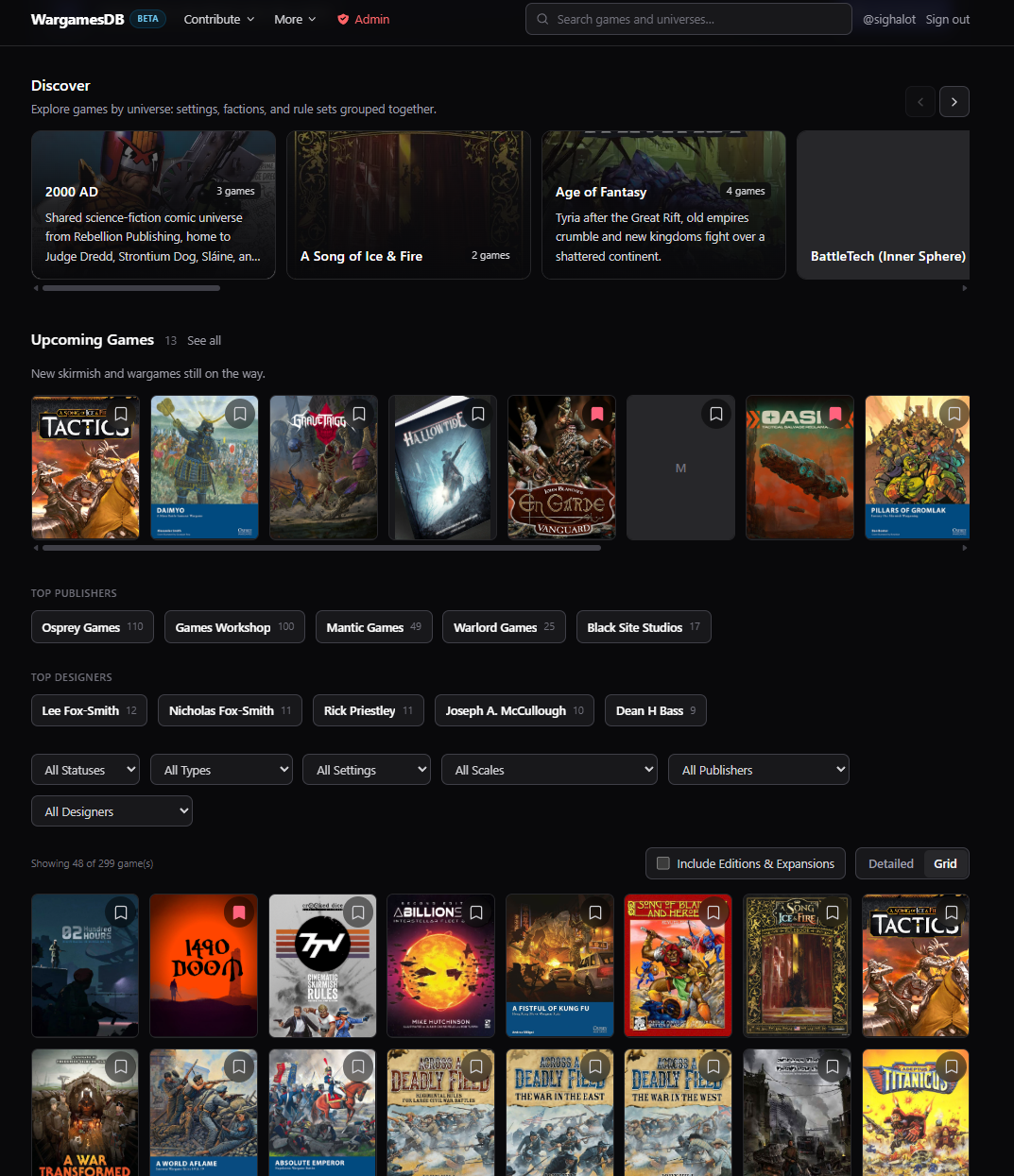Open the All Designers dropdown
This screenshot has width=1014, height=1176.
point(112,811)
